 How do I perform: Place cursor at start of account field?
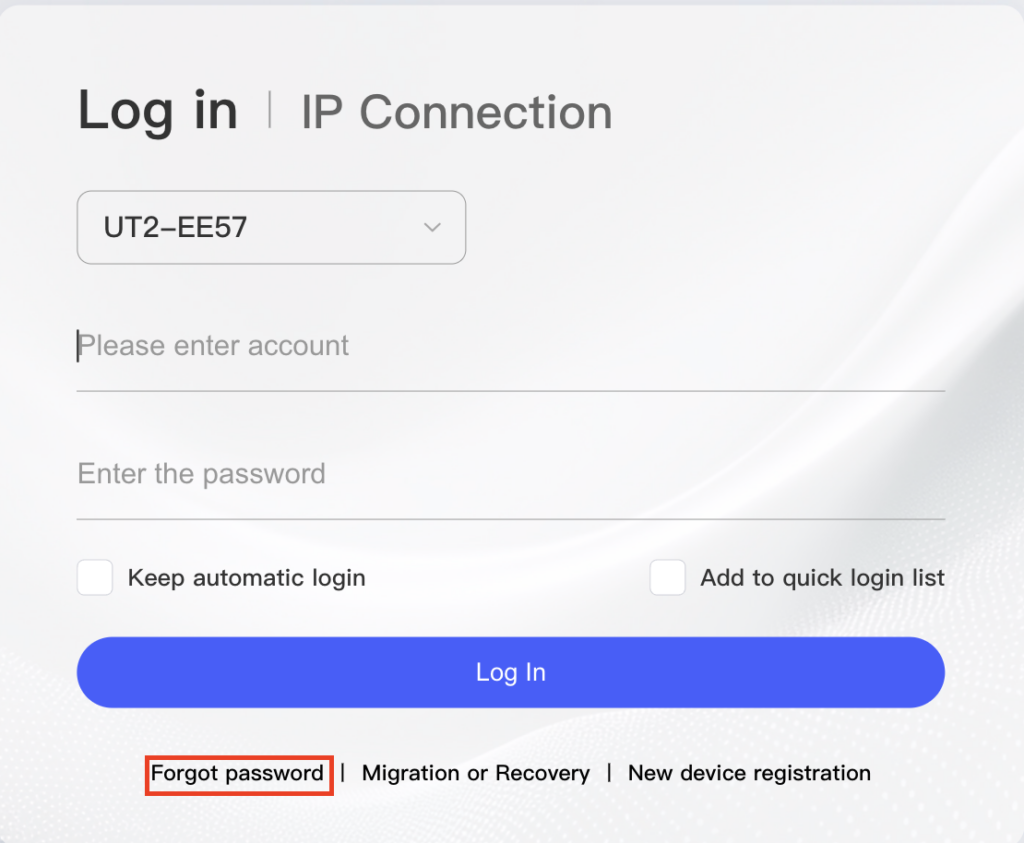80,346
